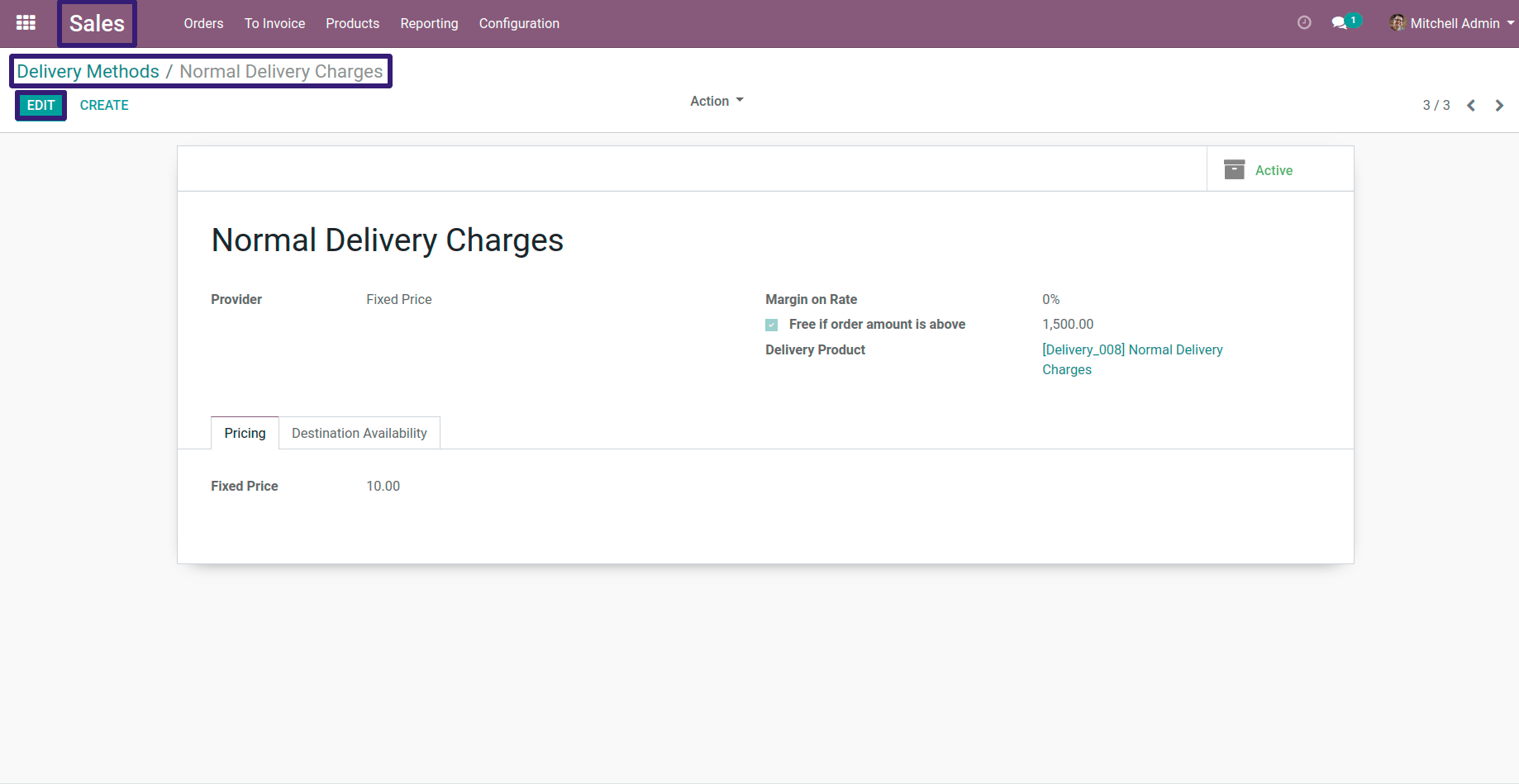Open the To Invoice menu
This screenshot has height=784, width=1519.
tap(274, 23)
